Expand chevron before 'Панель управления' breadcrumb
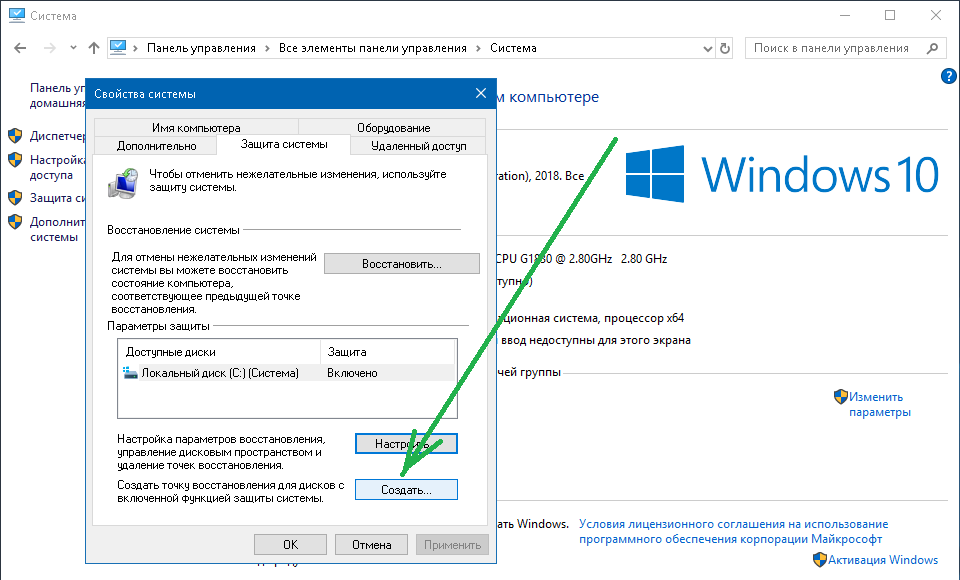This screenshot has width=960, height=580. click(x=135, y=48)
